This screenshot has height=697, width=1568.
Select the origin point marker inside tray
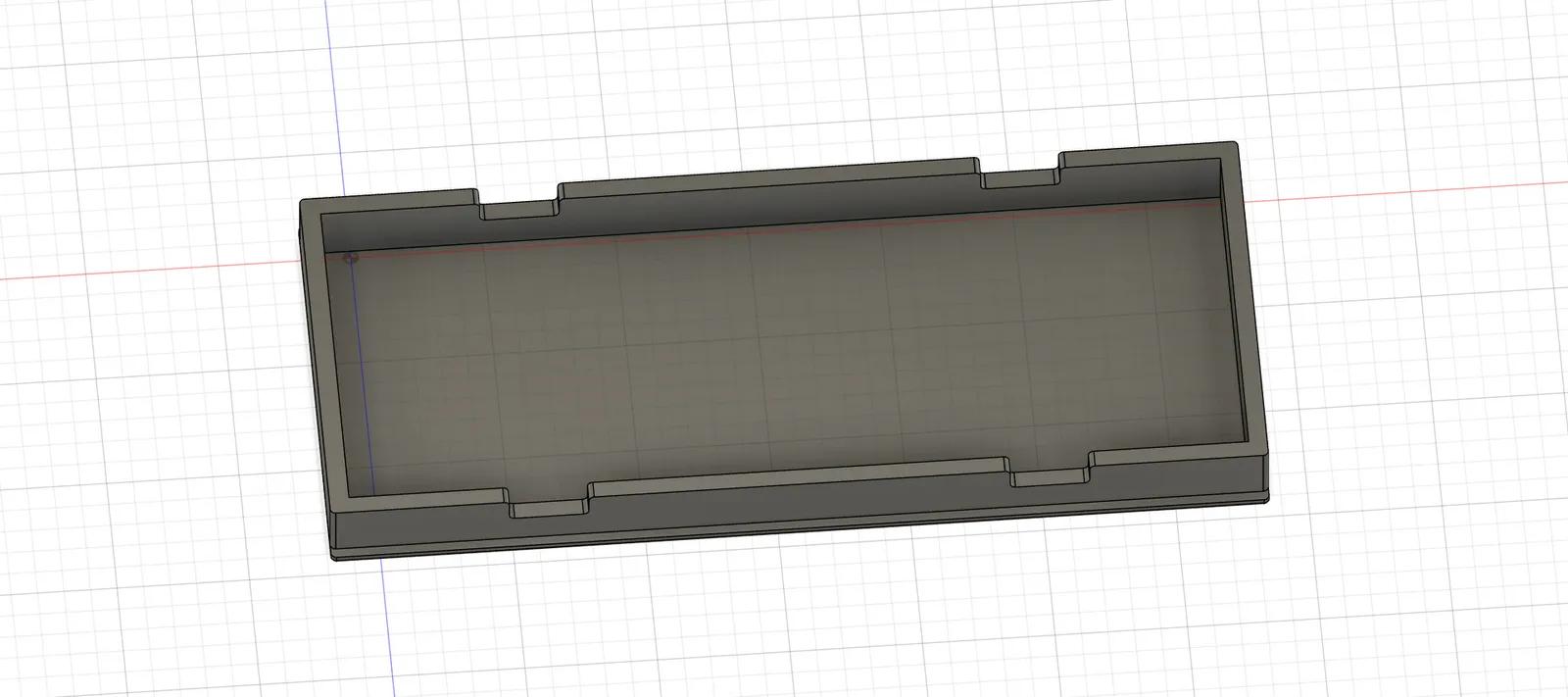[353, 259]
